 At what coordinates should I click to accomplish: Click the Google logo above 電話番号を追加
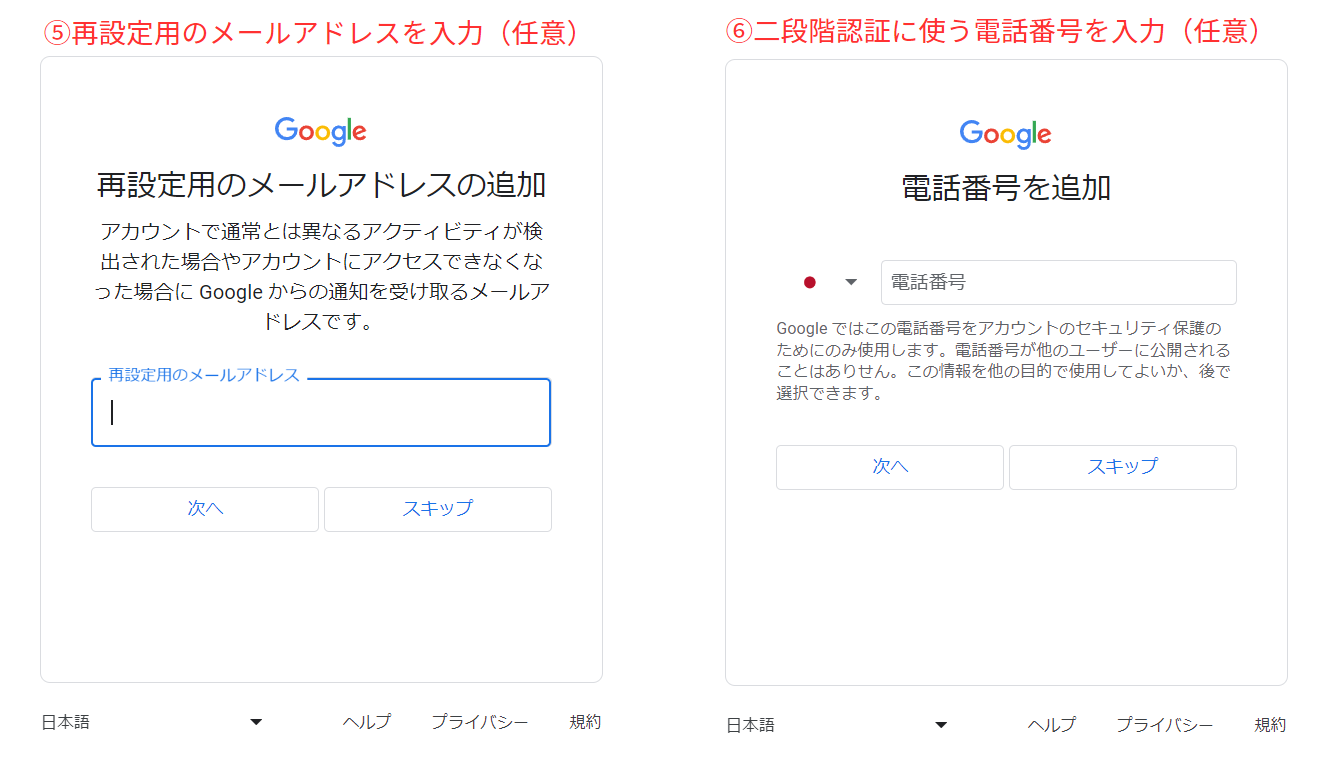click(x=1005, y=134)
